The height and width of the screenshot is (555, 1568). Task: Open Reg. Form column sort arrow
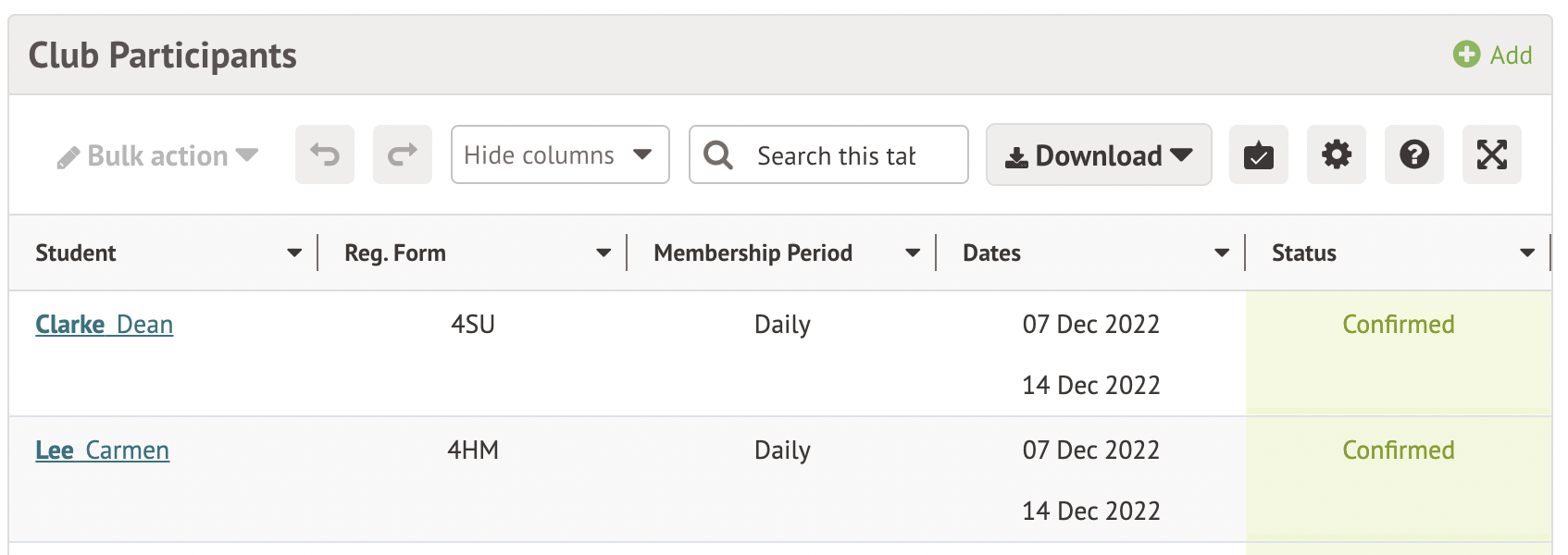pos(604,253)
